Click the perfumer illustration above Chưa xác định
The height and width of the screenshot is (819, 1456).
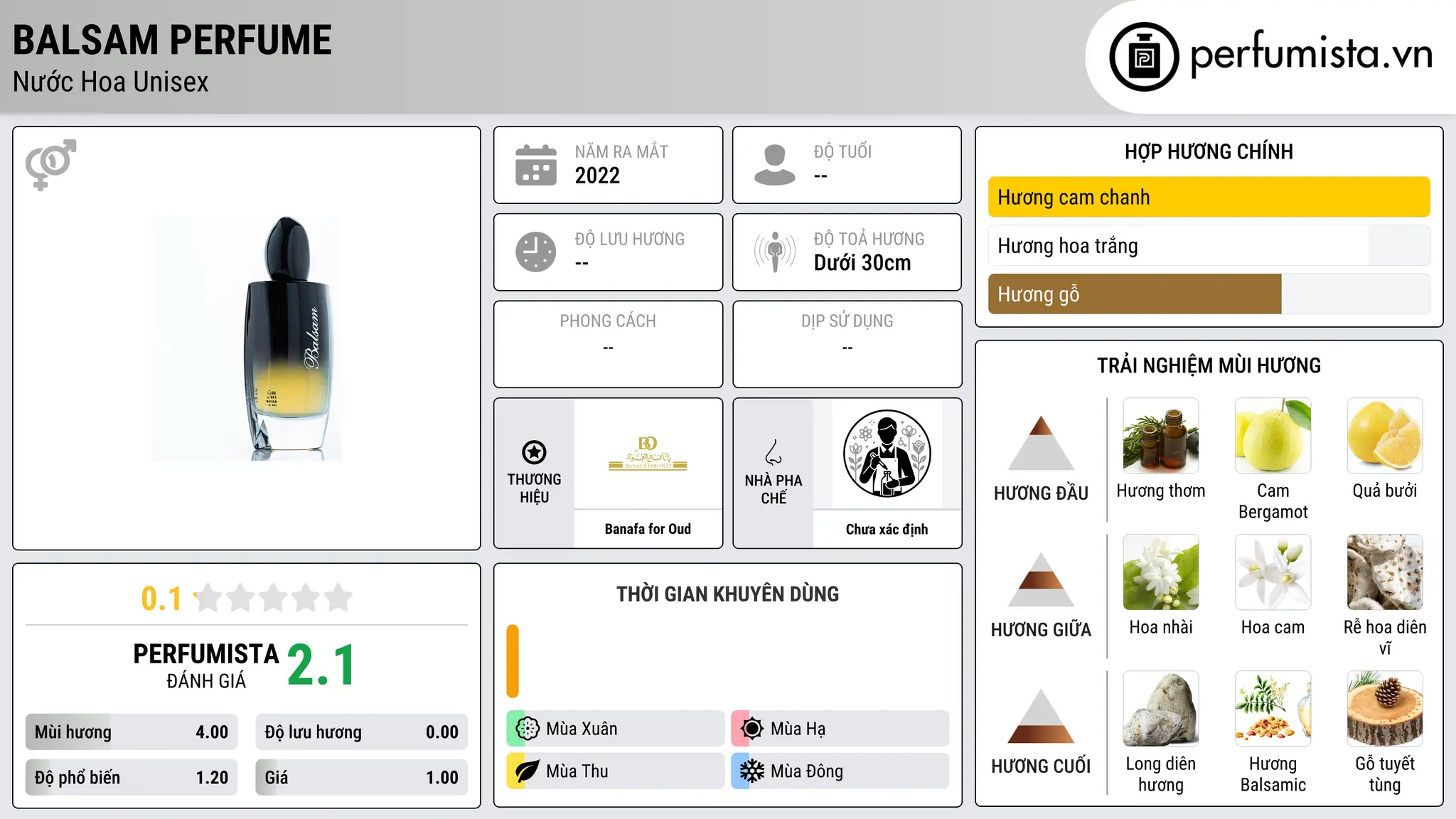click(x=887, y=454)
